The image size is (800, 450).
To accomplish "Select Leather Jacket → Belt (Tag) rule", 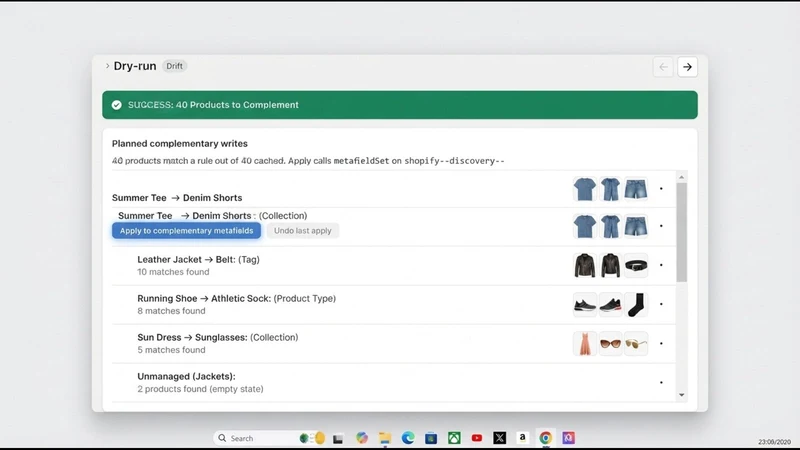I will click(394, 266).
